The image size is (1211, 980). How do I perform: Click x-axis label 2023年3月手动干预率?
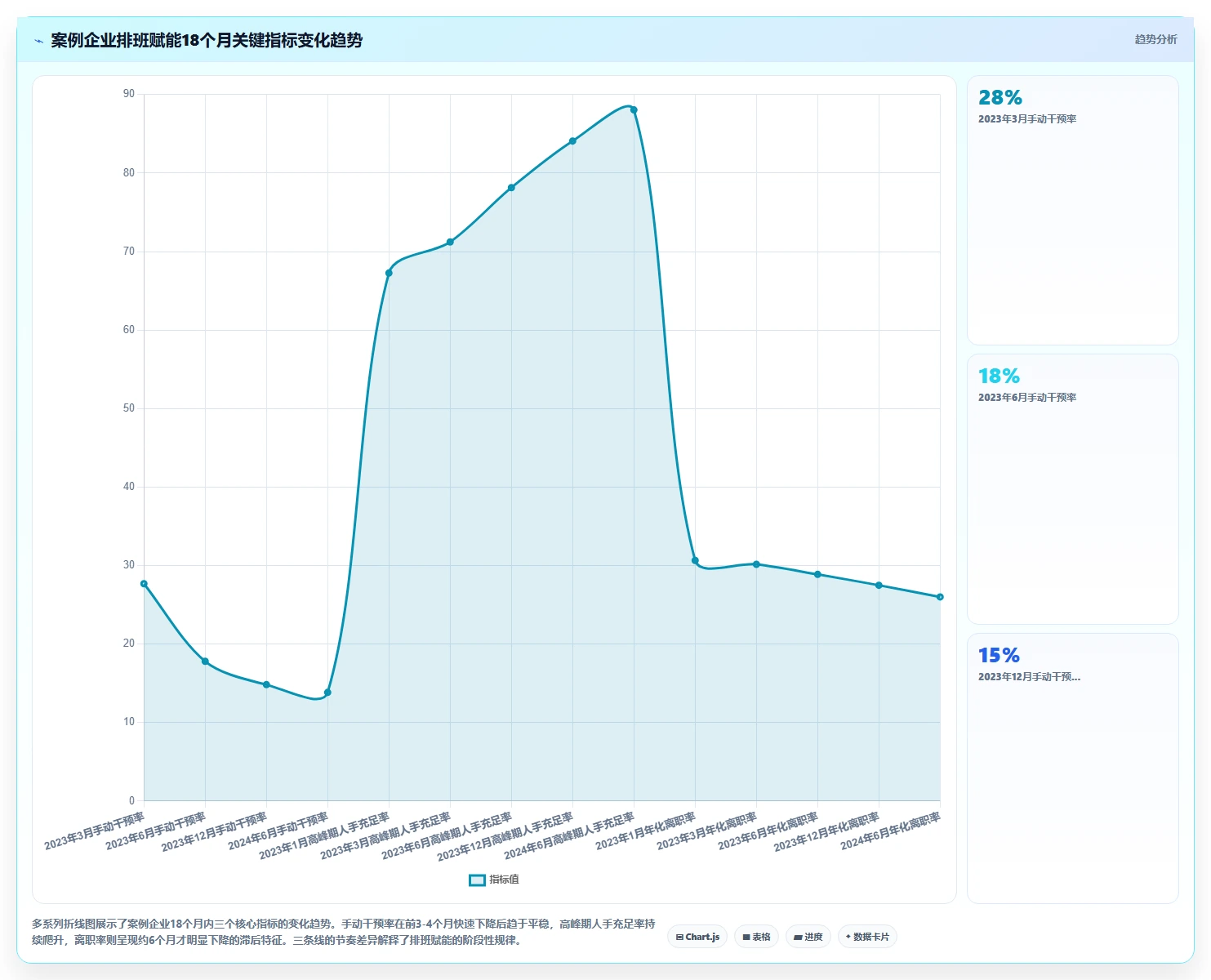click(x=95, y=831)
